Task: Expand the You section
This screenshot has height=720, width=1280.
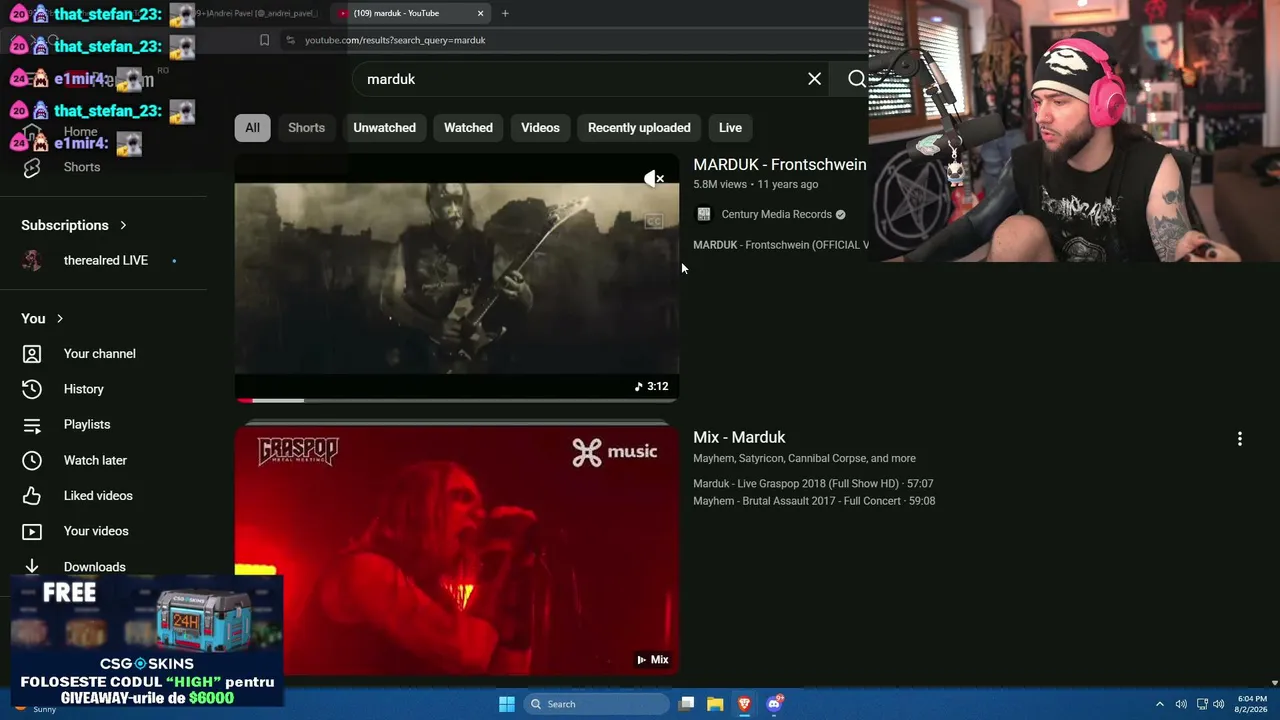Action: [42, 318]
